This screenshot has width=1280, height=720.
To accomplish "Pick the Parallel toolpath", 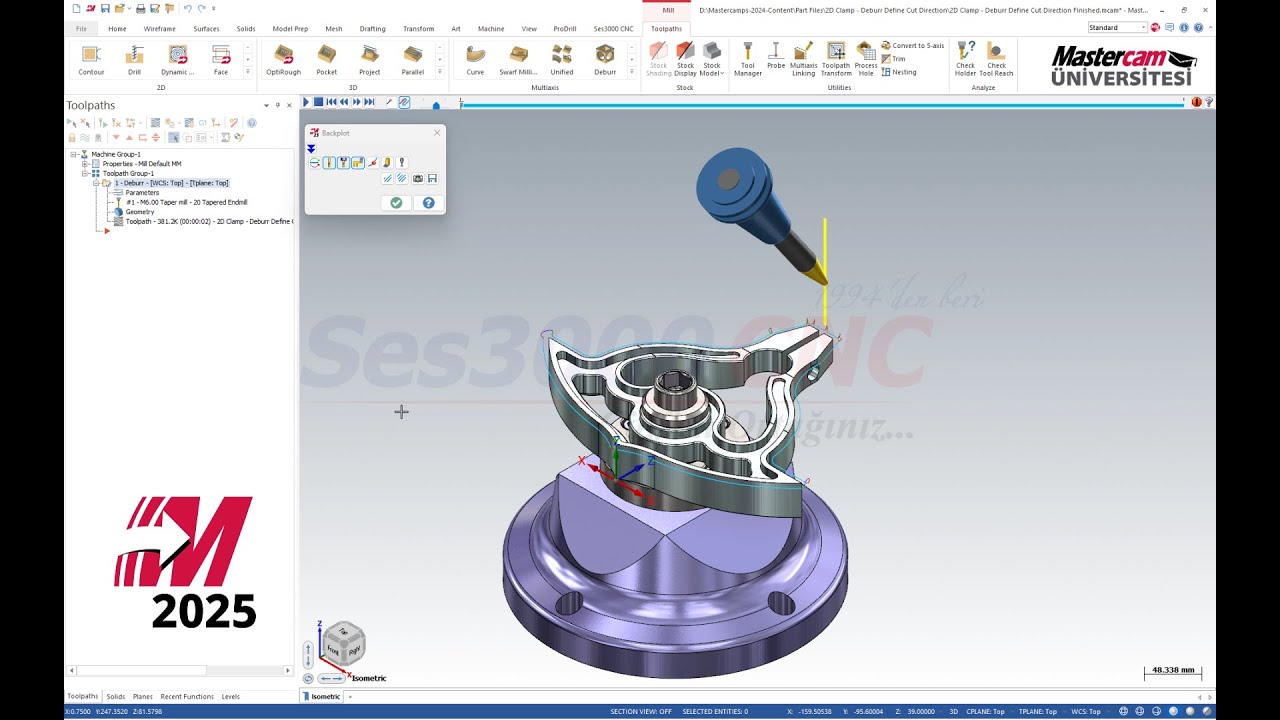I will click(413, 59).
